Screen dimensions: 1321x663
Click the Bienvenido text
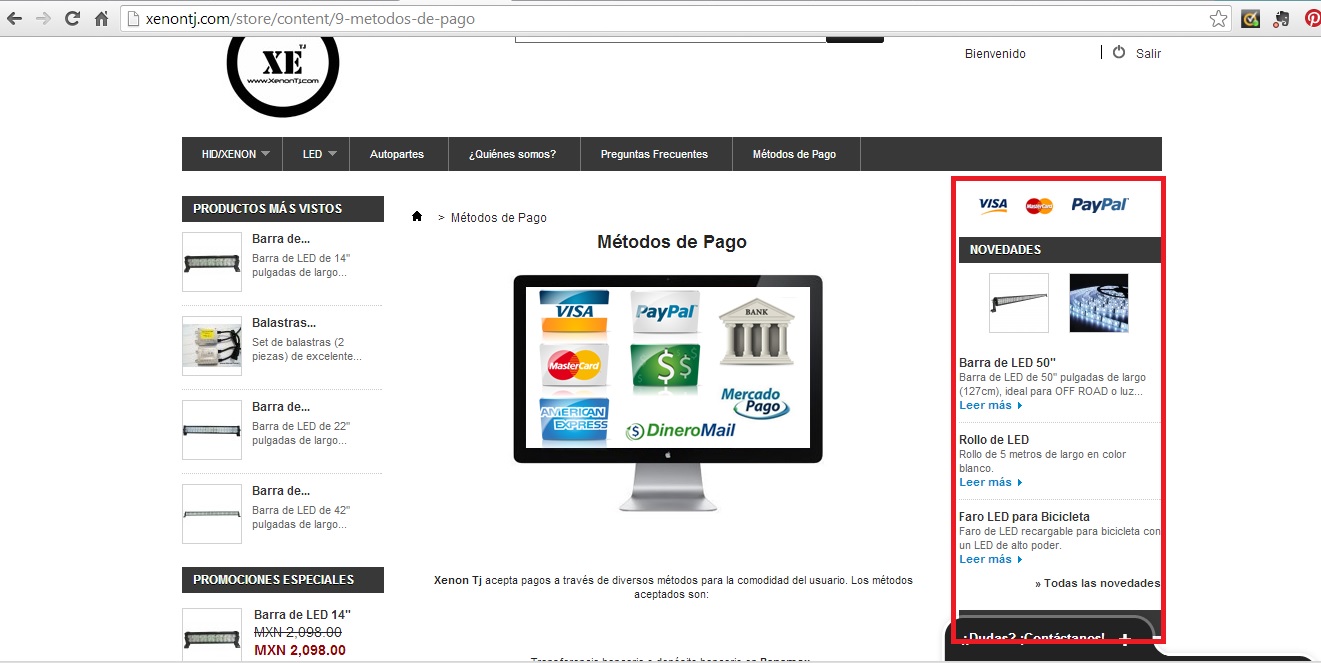(x=995, y=54)
